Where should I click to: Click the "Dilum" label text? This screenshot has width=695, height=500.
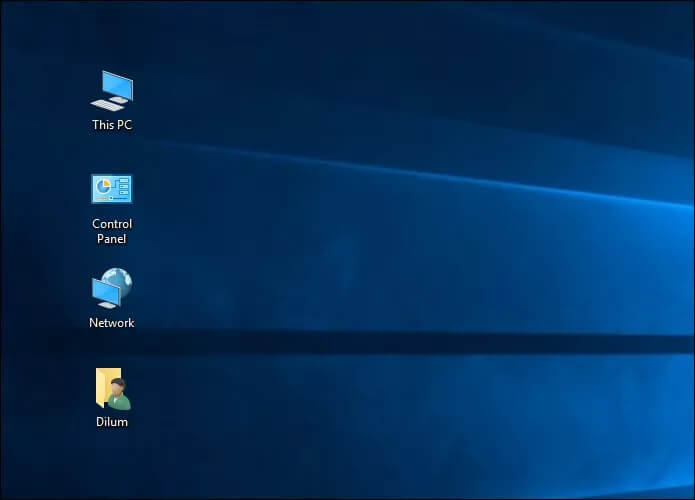112,422
